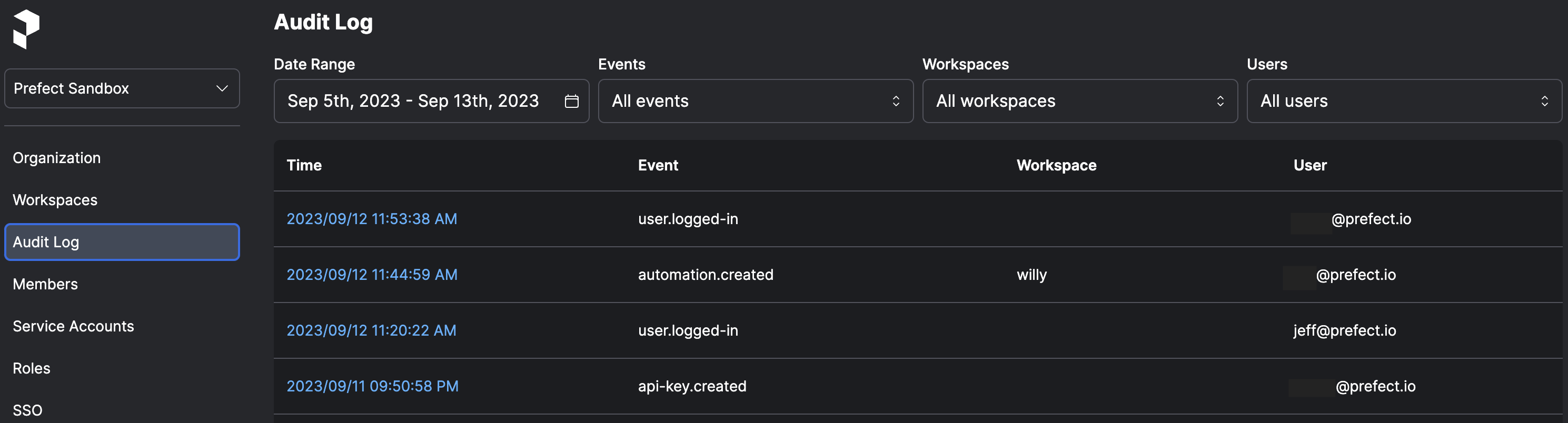Image resolution: width=1568 pixels, height=423 pixels.
Task: Open the Roles page
Action: tap(32, 368)
